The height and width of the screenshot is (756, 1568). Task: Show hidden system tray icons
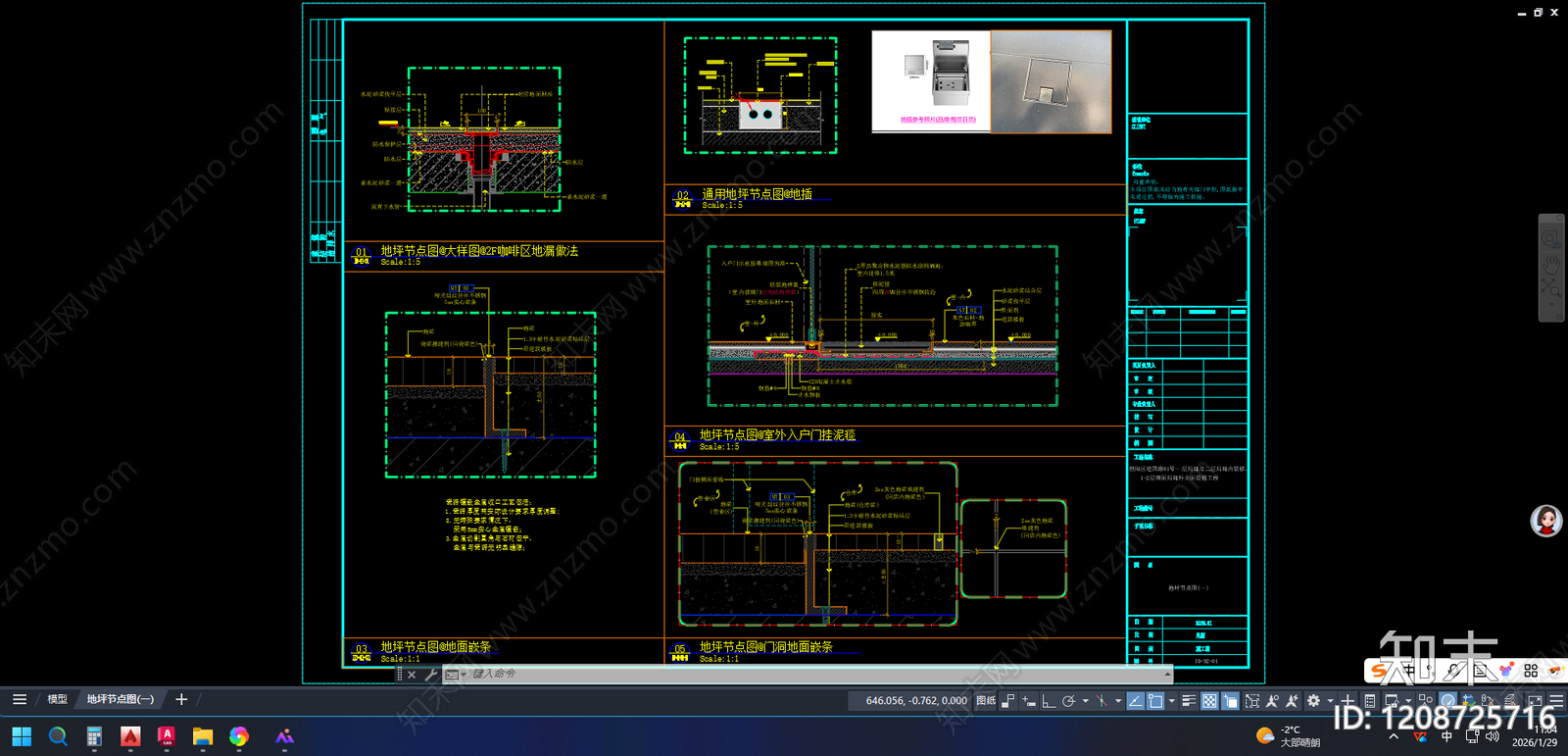1394,735
